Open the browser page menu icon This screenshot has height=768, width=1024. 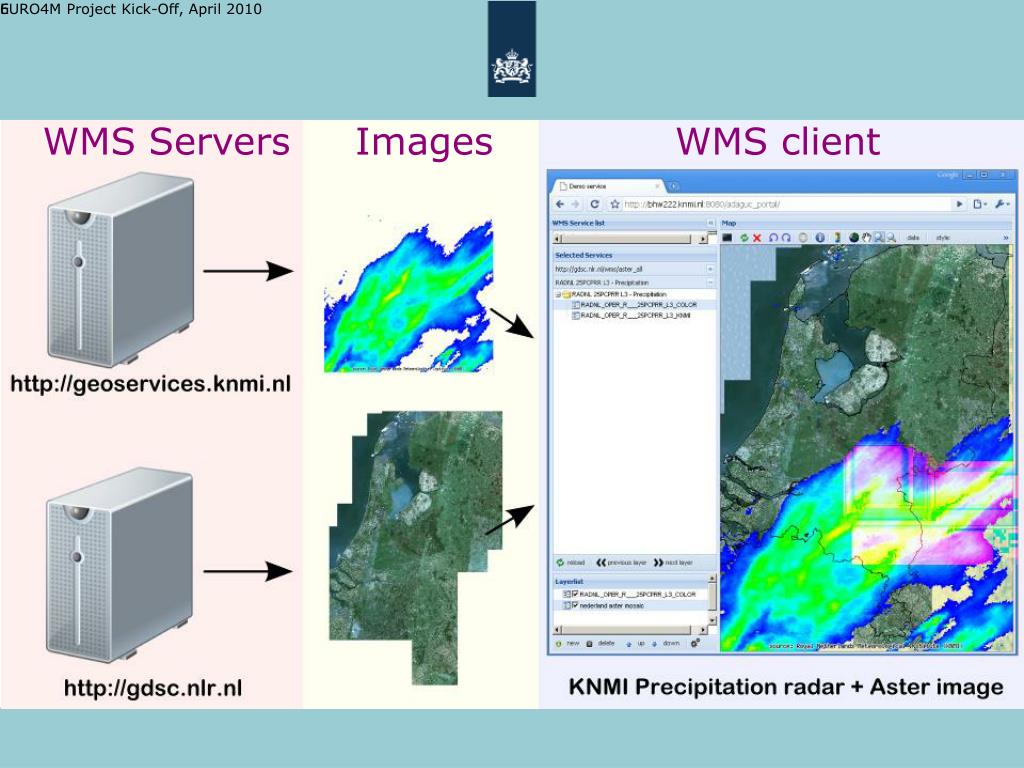[x=980, y=204]
